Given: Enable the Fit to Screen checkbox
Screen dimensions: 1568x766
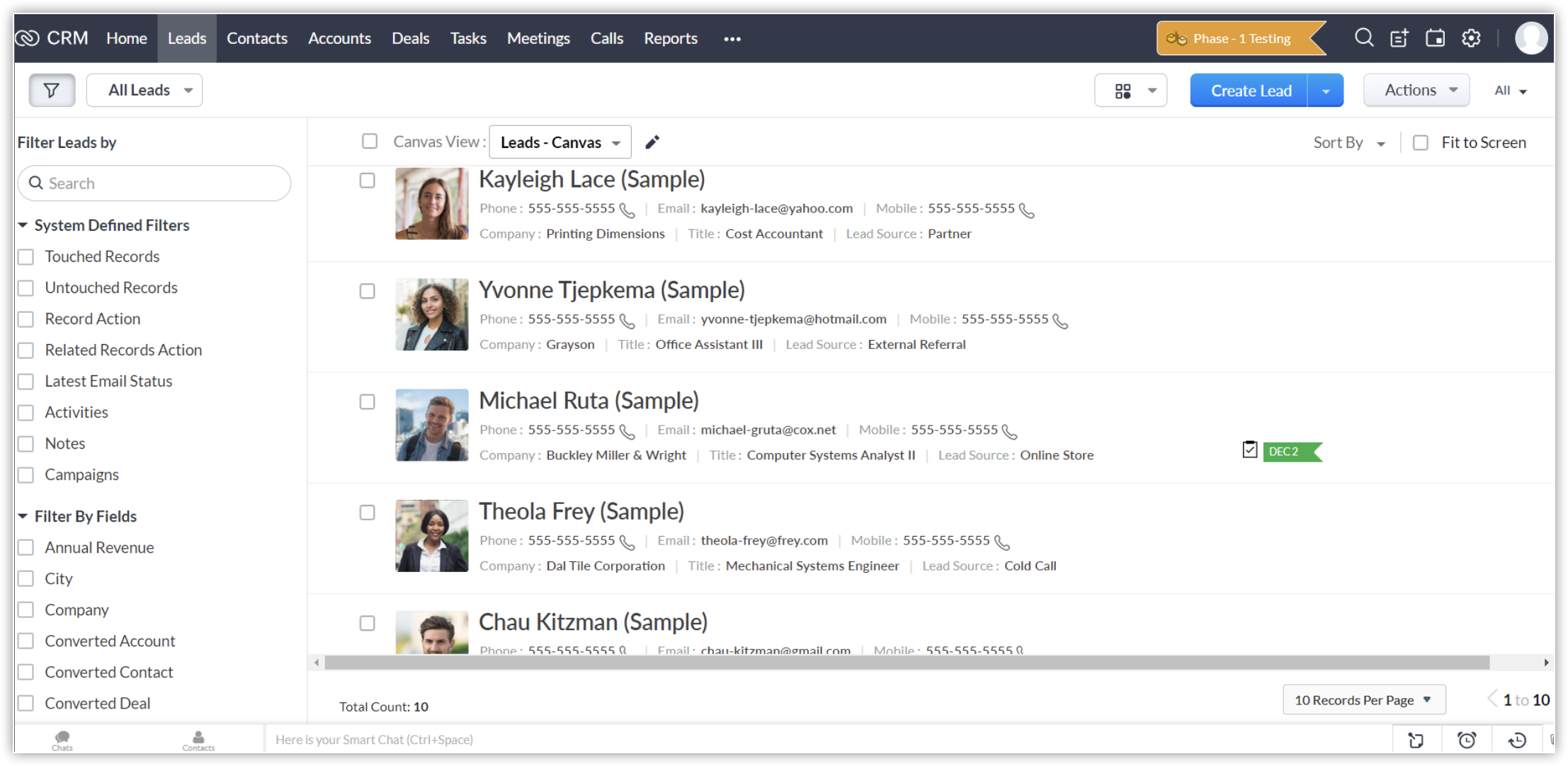Looking at the screenshot, I should tap(1421, 143).
